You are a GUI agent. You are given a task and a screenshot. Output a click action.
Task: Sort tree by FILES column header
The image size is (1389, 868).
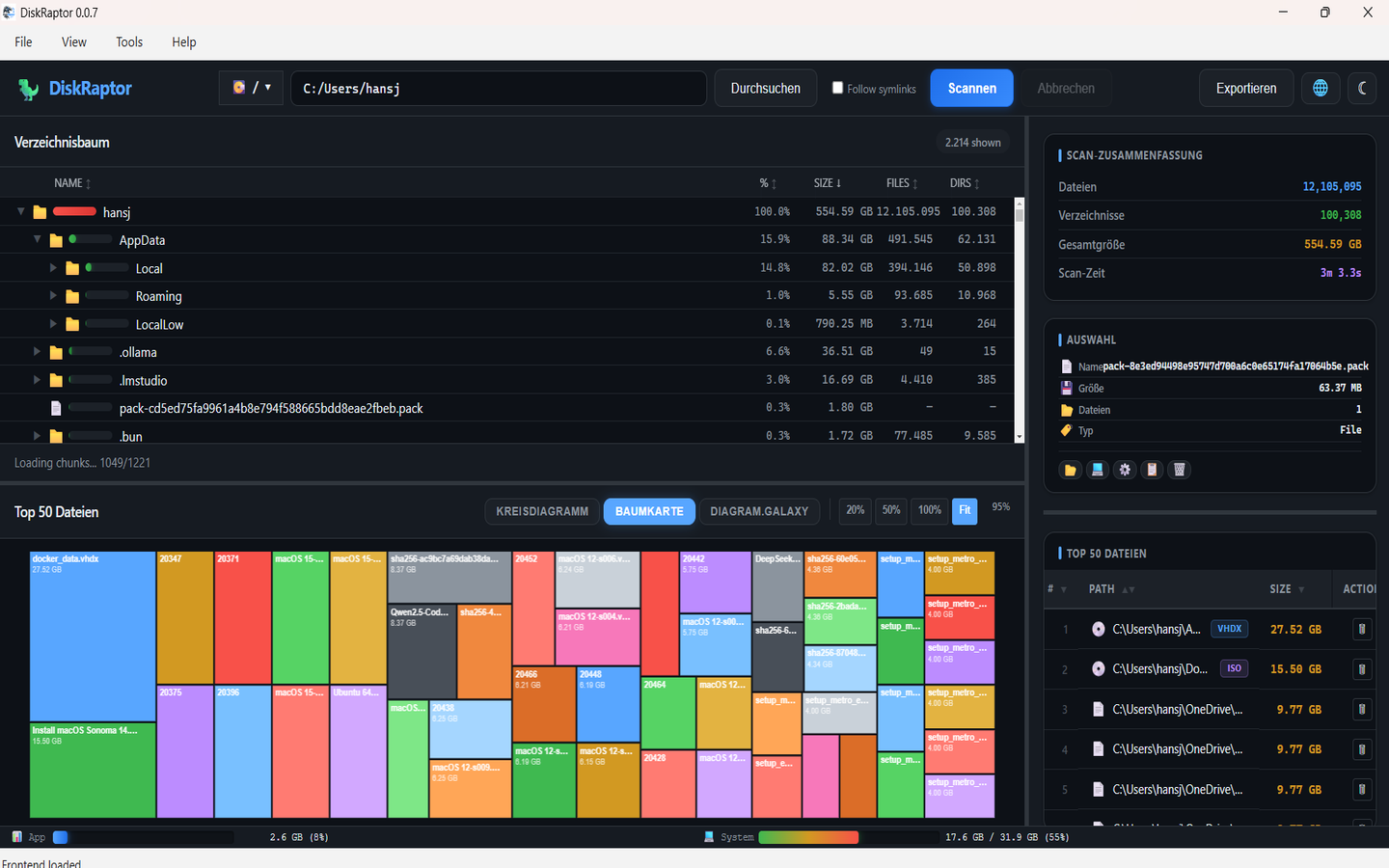(x=902, y=183)
